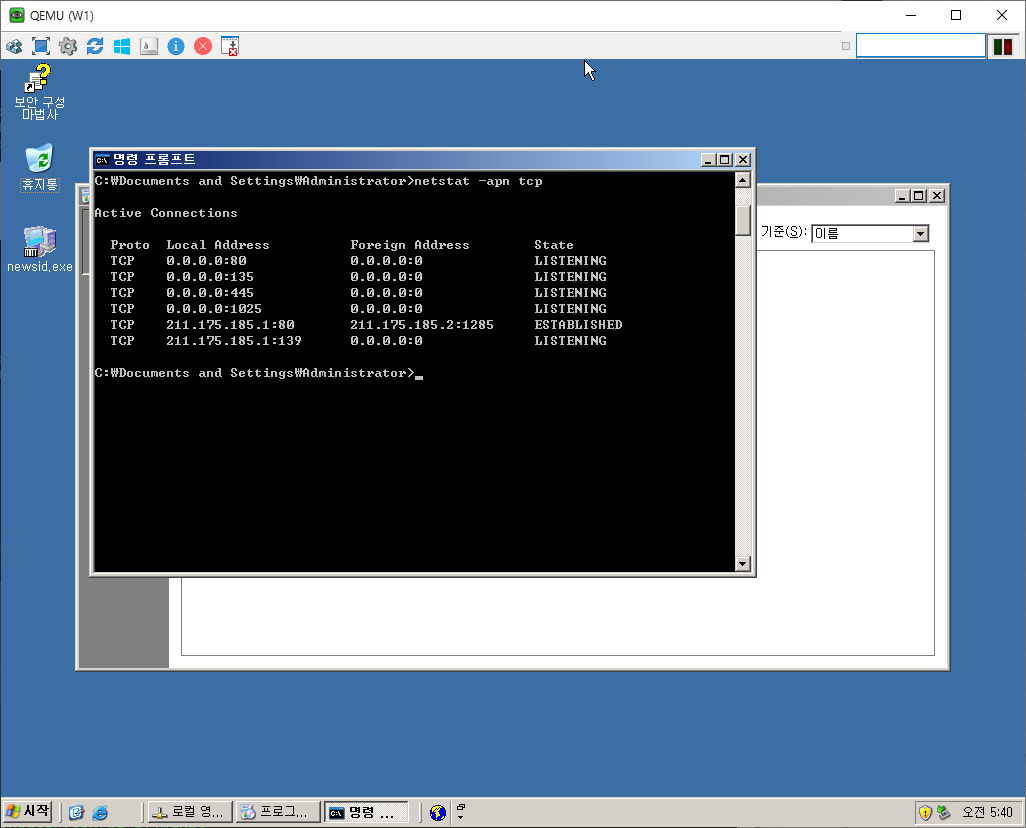Launch Internet Explorer quick launch icon

point(100,812)
